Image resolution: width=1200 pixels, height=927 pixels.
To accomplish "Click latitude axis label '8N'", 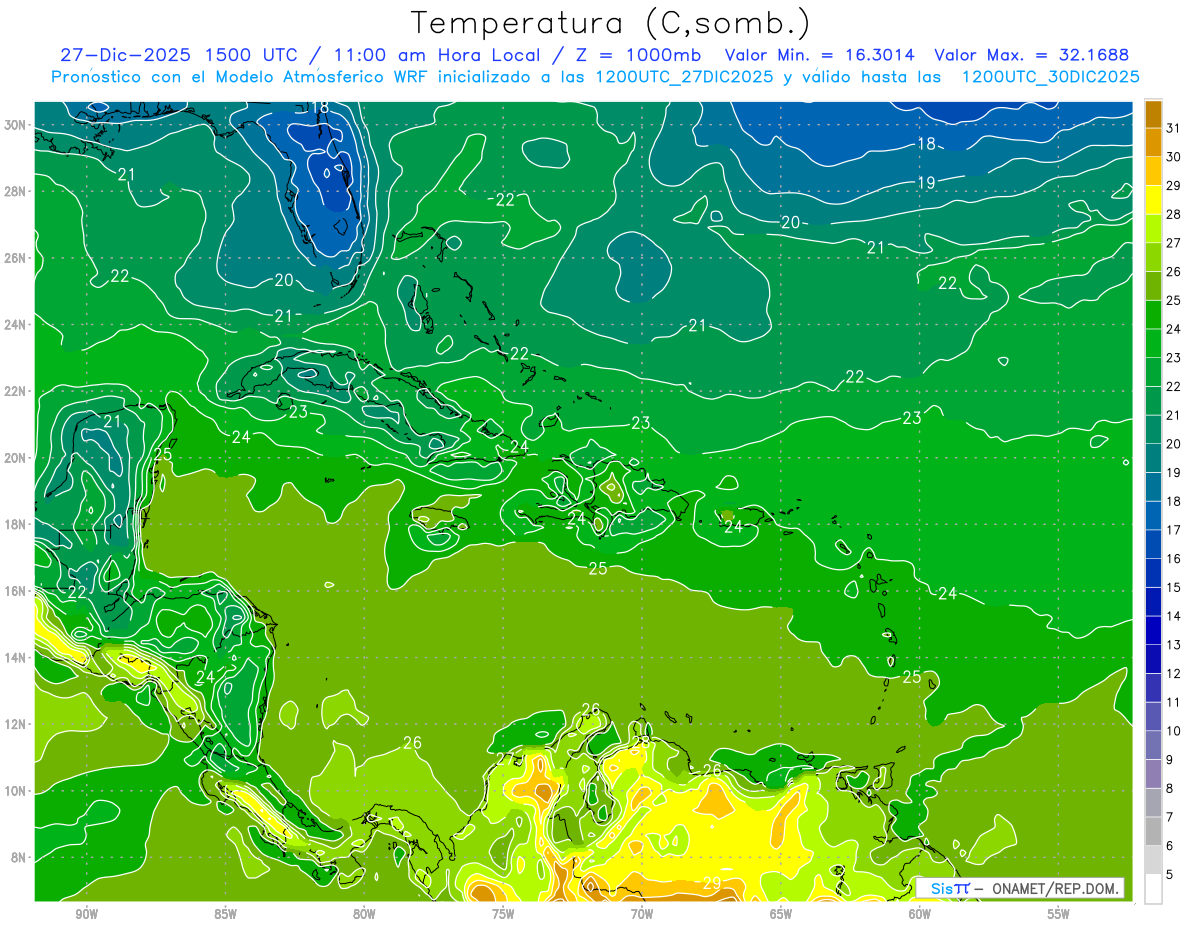I will pos(19,857).
